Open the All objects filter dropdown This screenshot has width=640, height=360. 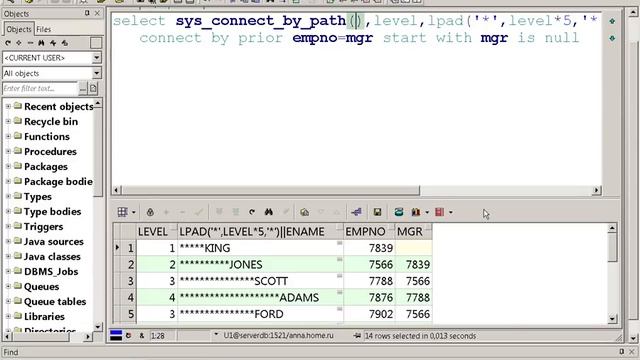[x=97, y=73]
